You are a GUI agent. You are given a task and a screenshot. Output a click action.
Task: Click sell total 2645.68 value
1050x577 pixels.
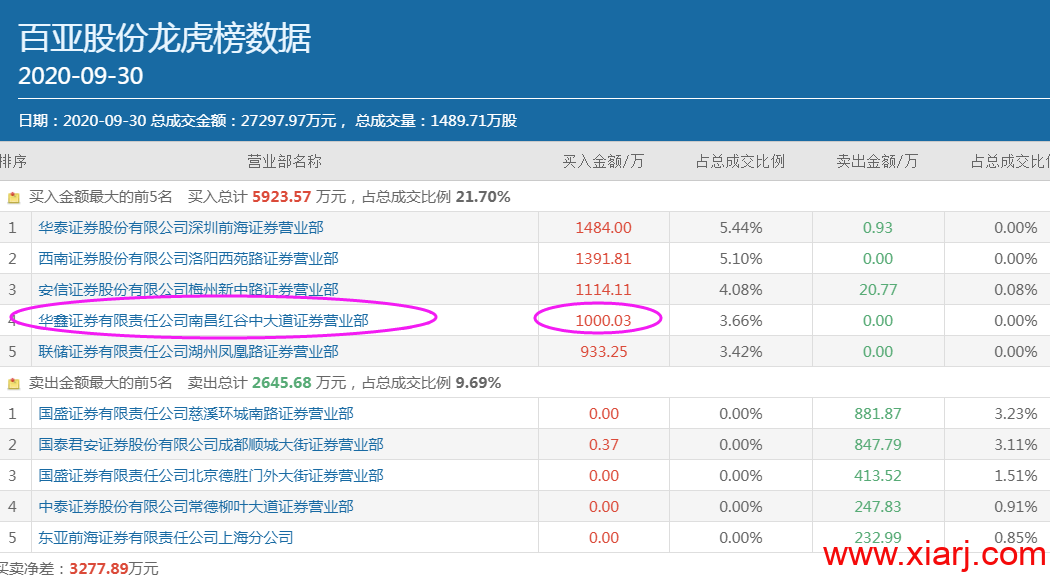click(x=281, y=383)
